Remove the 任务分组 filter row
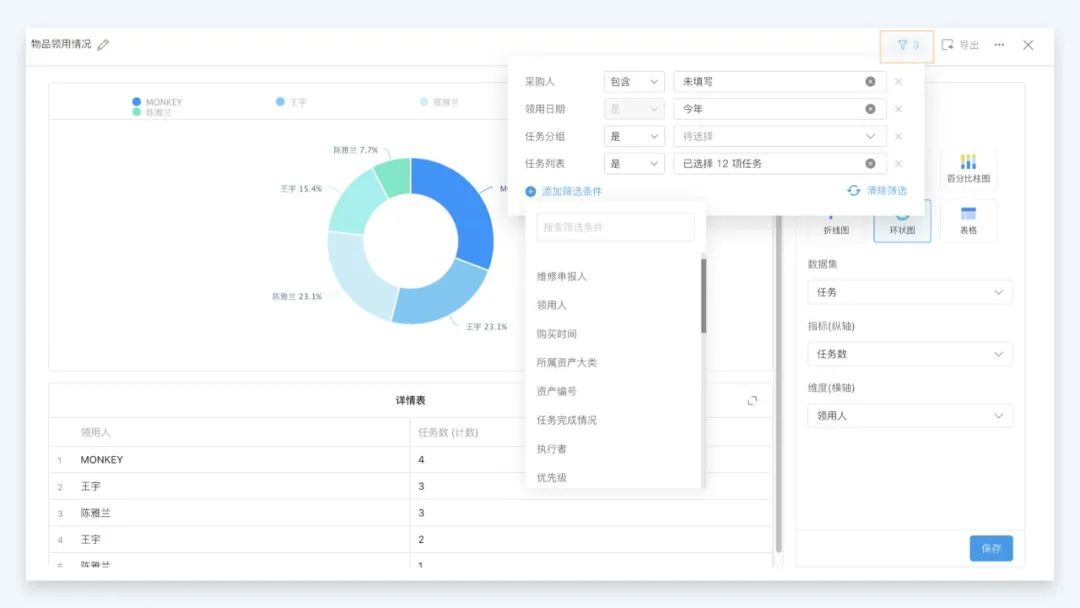Image resolution: width=1080 pixels, height=608 pixels. (898, 136)
